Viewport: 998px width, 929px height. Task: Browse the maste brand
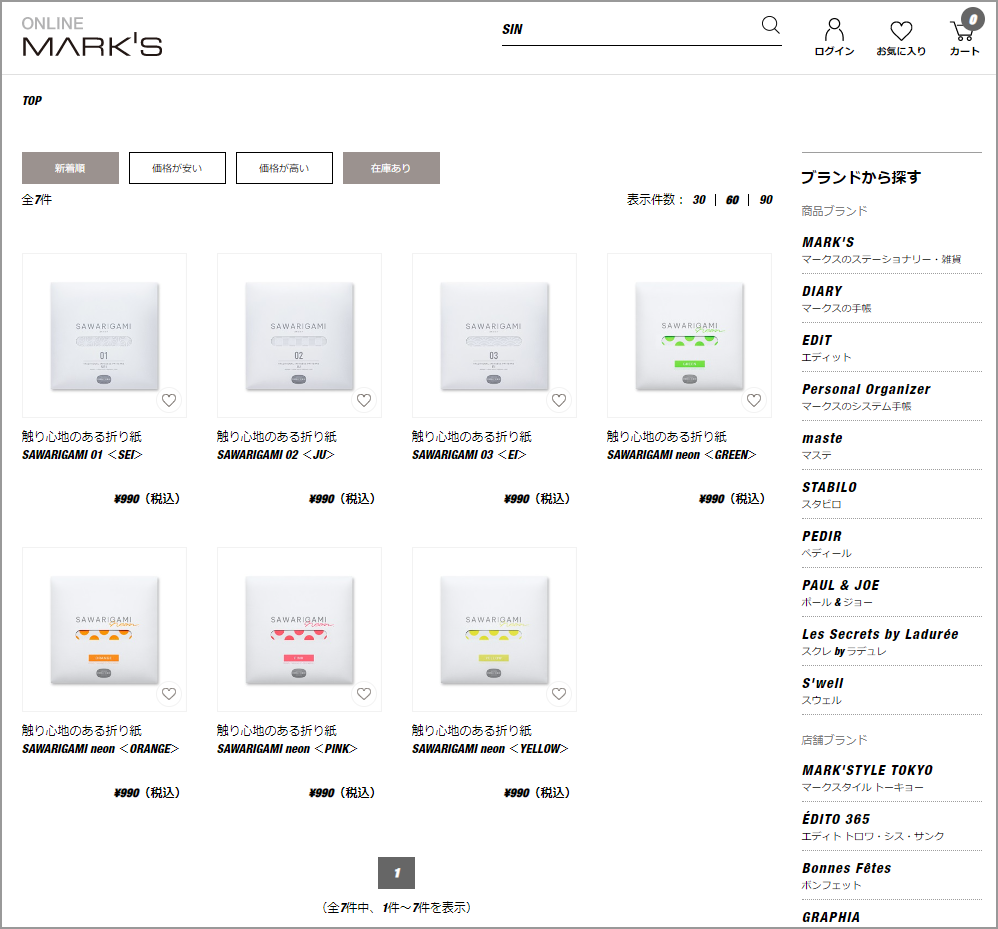coord(891,445)
